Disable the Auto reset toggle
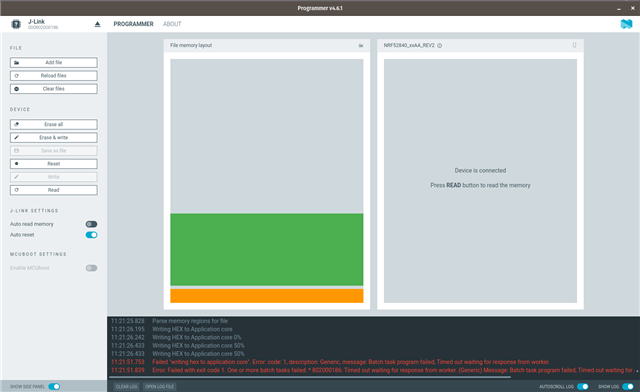 pos(91,235)
